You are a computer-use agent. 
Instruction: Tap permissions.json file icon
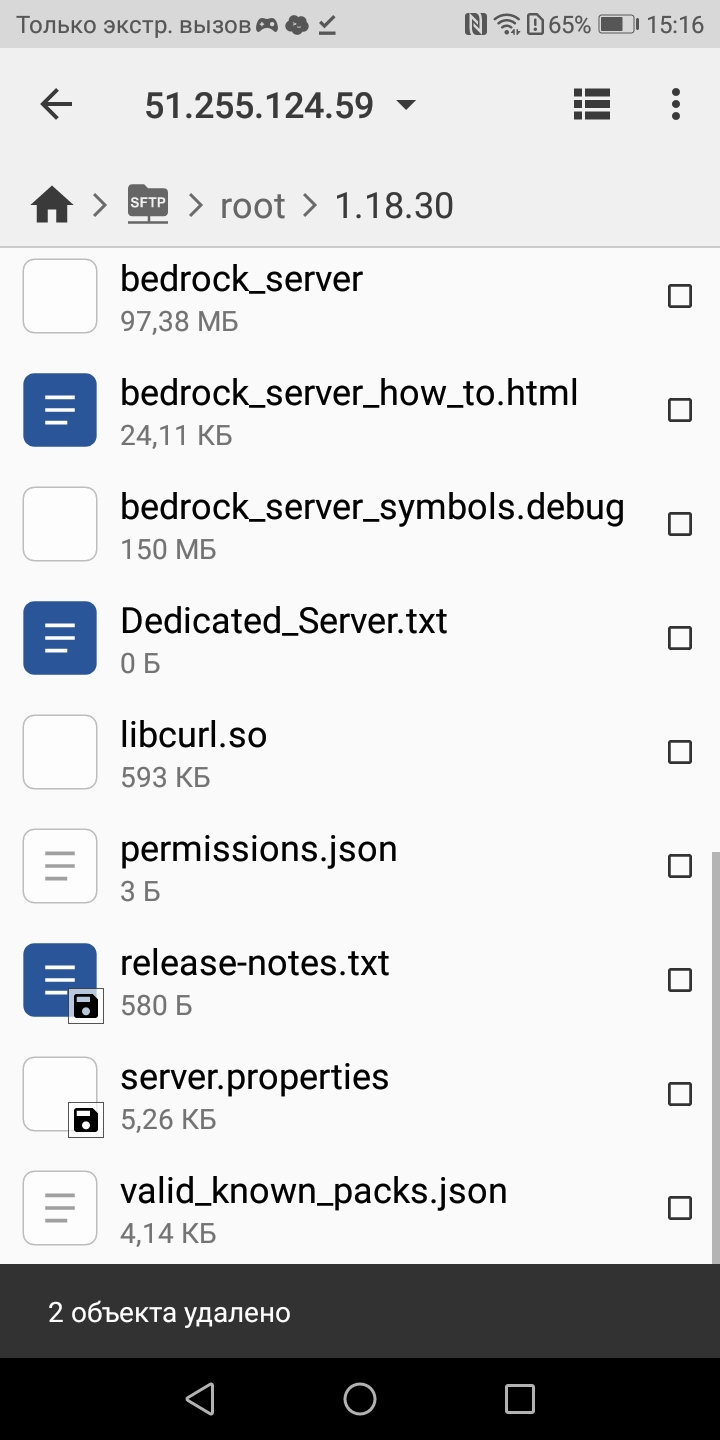[x=60, y=866]
